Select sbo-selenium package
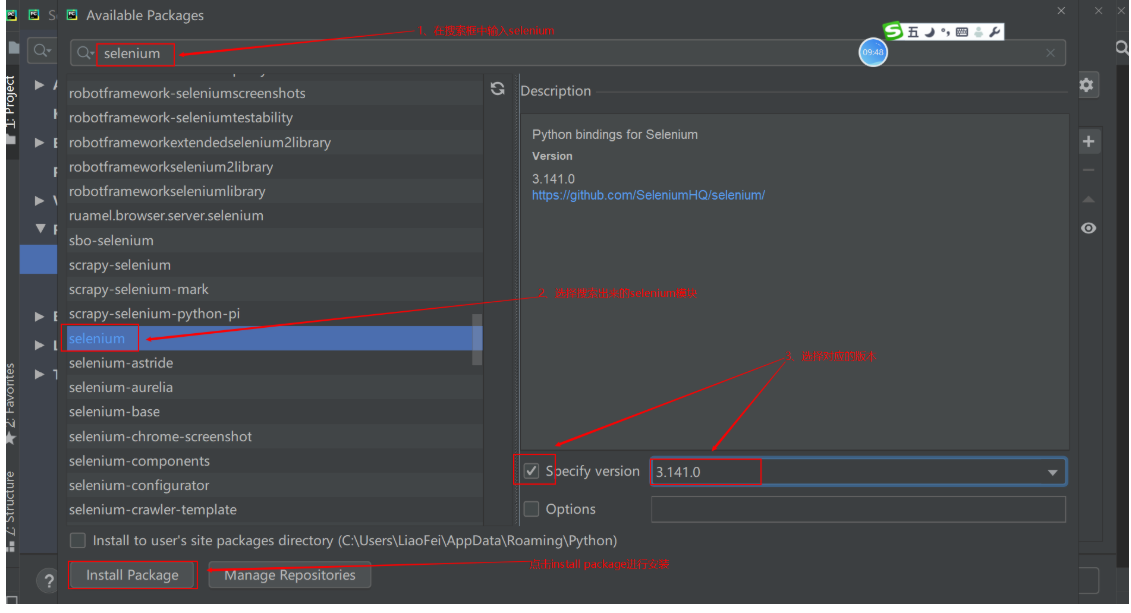Image resolution: width=1131 pixels, height=613 pixels. (275, 240)
